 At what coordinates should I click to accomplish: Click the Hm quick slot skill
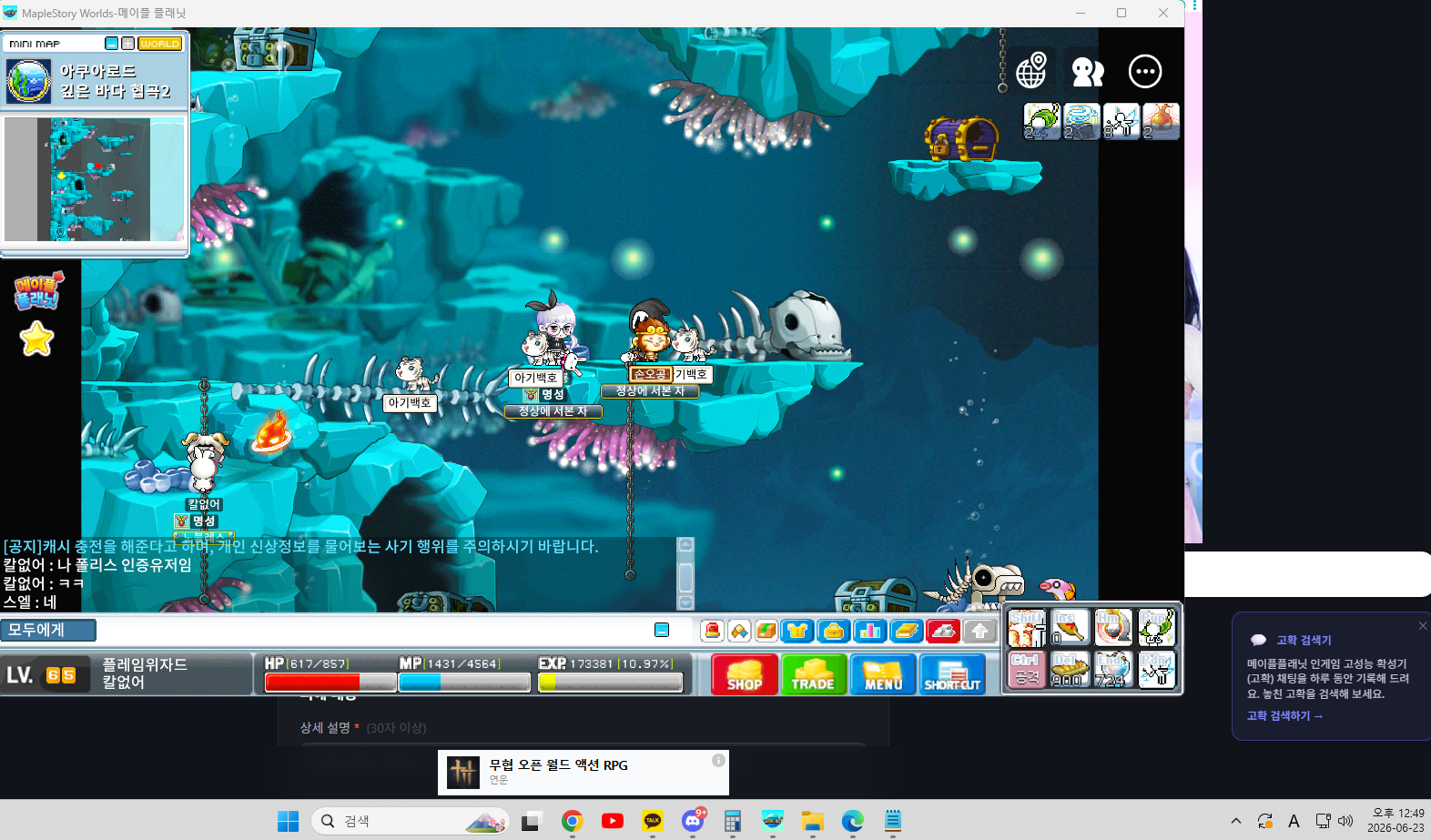tap(1113, 628)
